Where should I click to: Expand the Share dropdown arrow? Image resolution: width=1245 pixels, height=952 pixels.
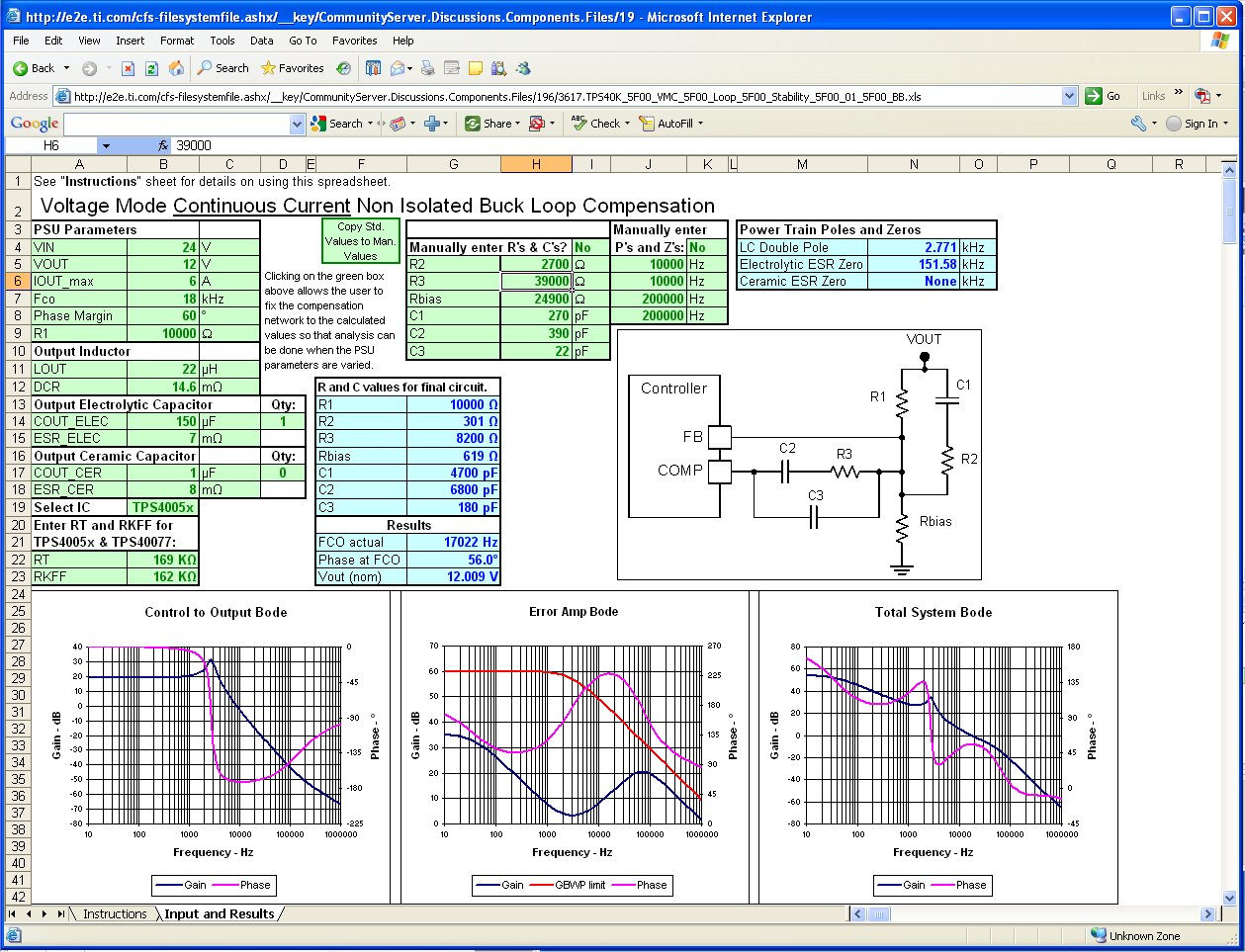518,124
